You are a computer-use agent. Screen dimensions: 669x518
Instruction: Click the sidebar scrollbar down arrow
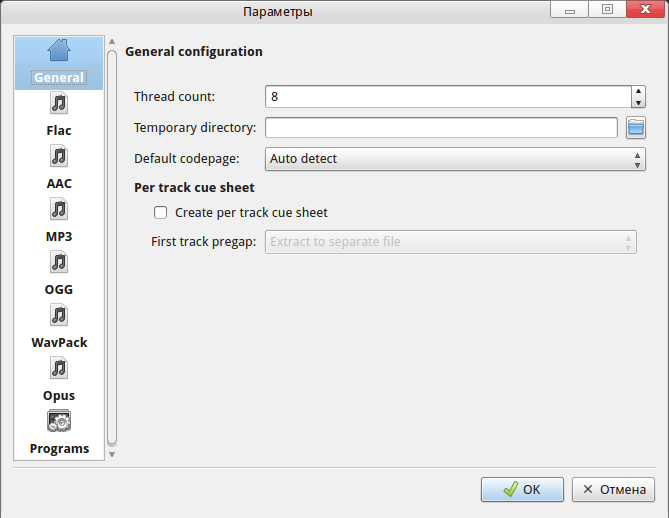click(112, 454)
